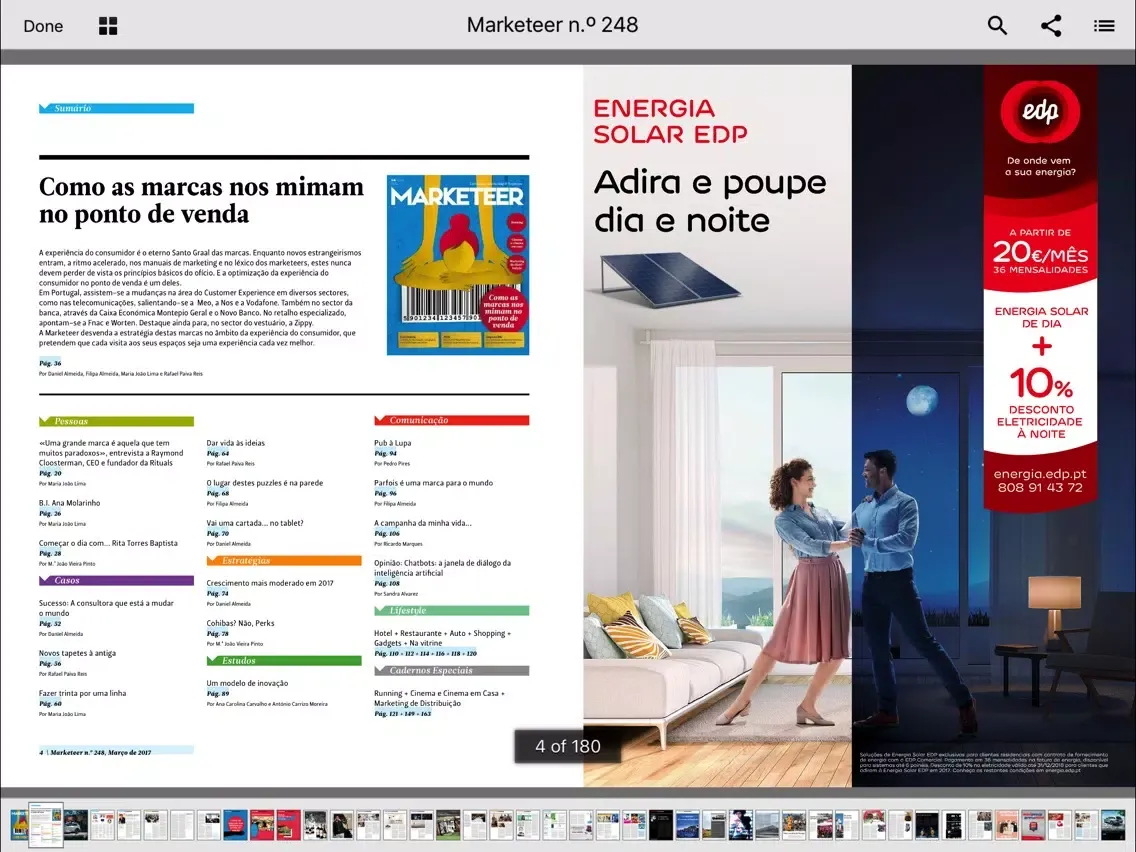The height and width of the screenshot is (852, 1136).
Task: Open "Crescimento mais moderado em 2017"
Action: [270, 583]
